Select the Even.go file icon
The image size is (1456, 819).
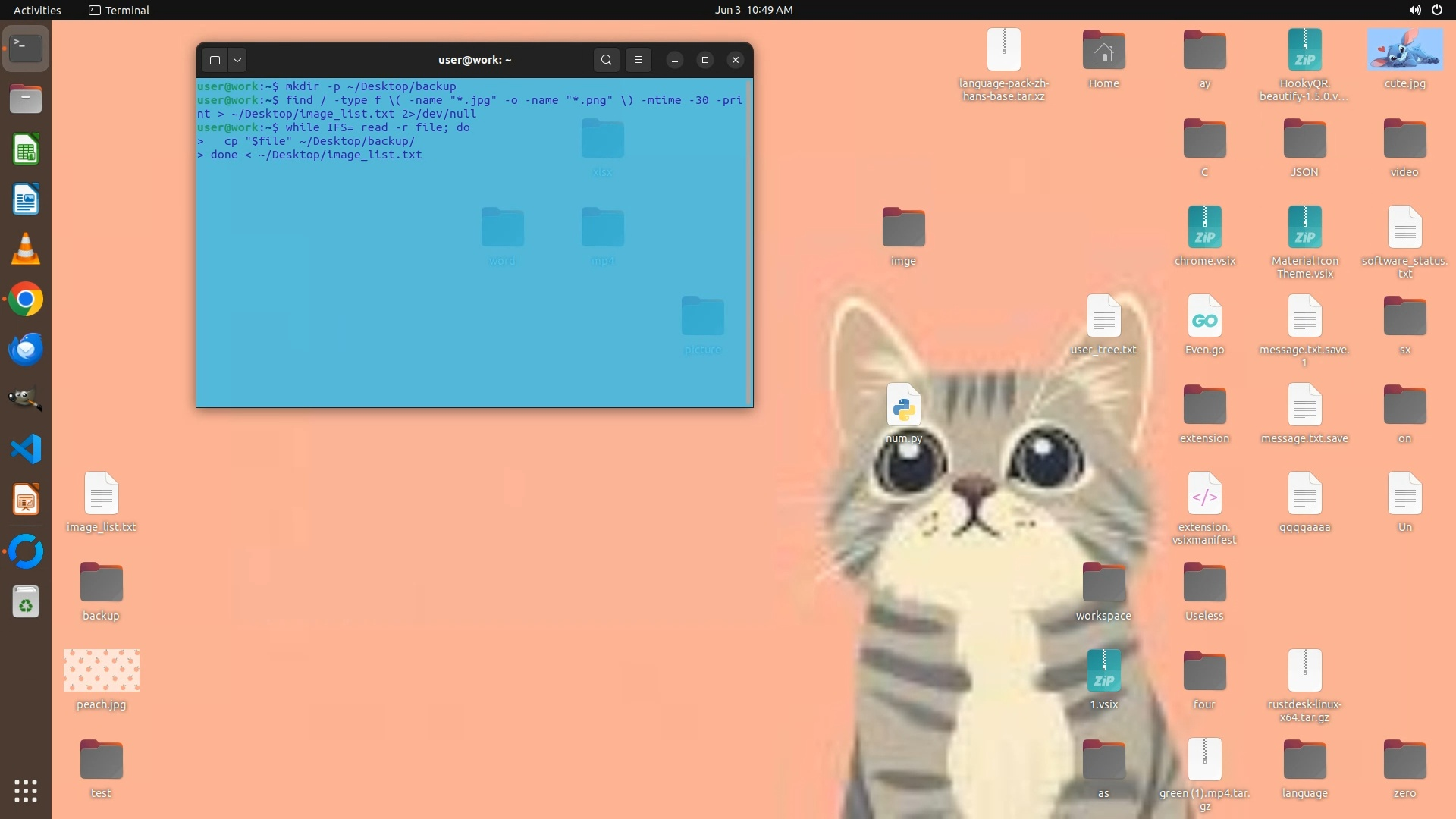[1204, 317]
